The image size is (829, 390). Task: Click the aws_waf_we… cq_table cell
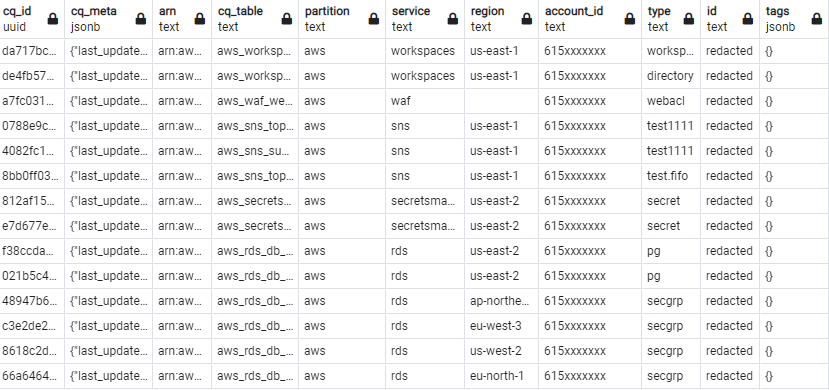pyautogui.click(x=255, y=101)
